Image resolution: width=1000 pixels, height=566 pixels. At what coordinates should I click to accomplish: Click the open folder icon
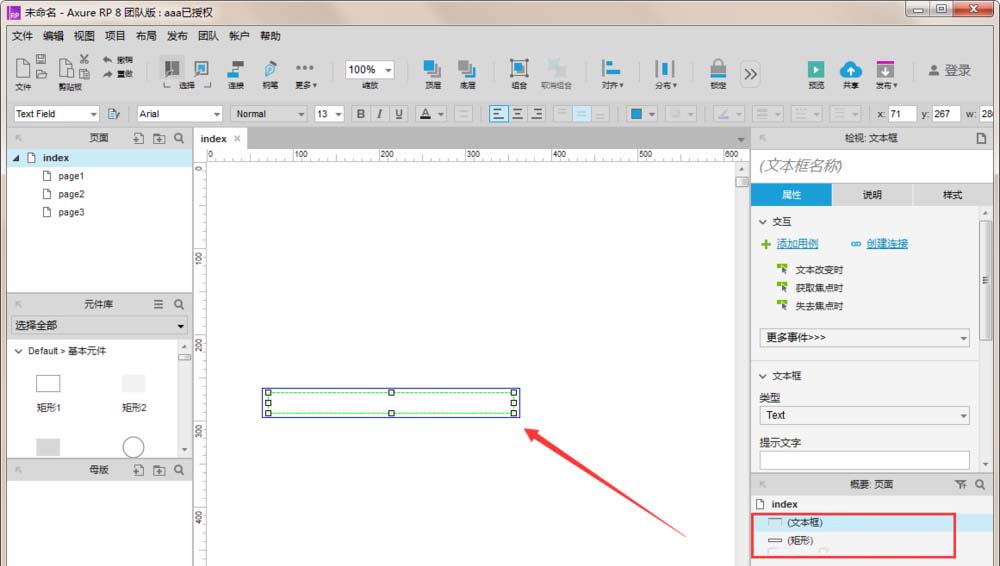41,74
